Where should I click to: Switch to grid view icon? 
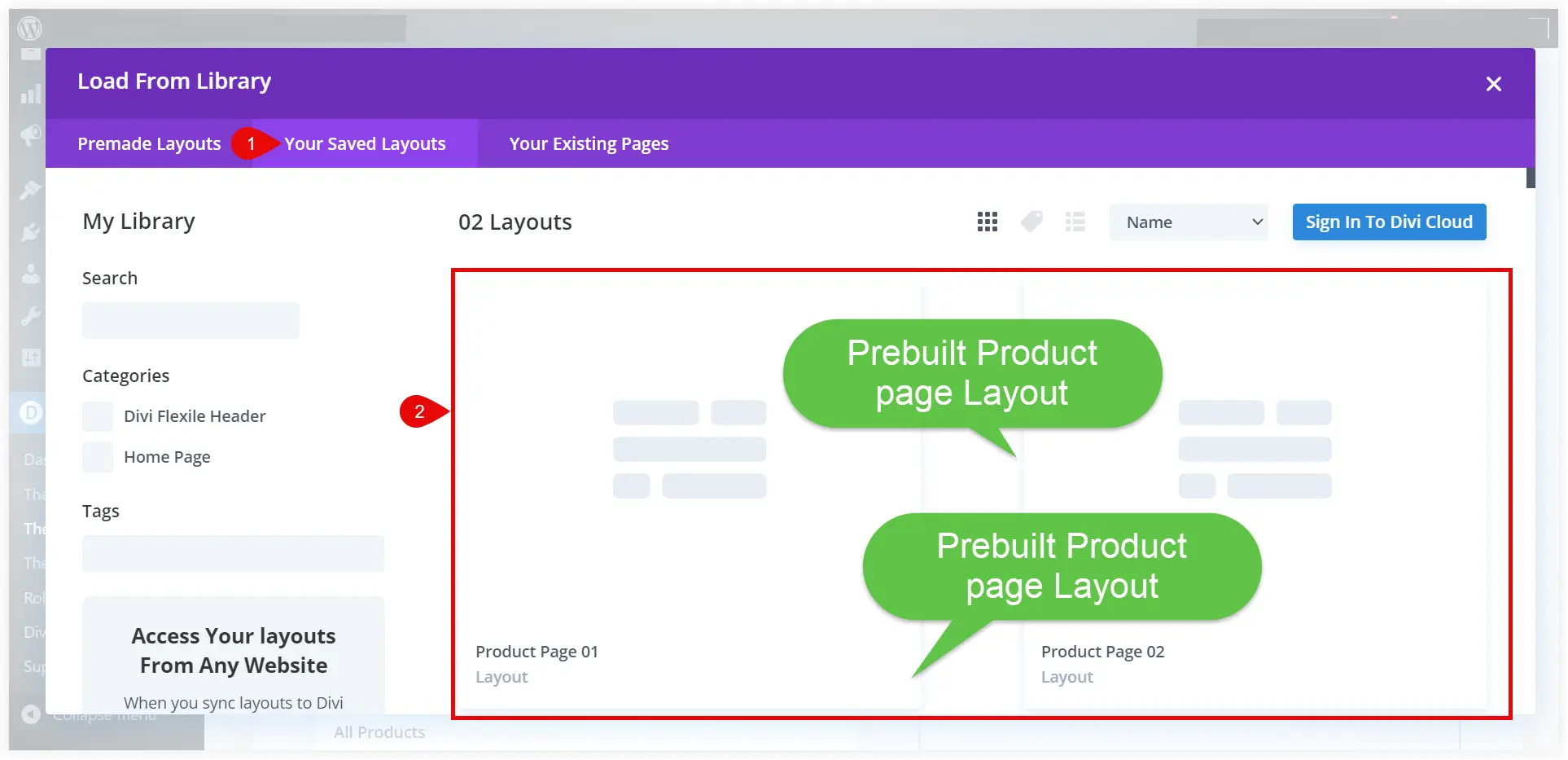(987, 222)
